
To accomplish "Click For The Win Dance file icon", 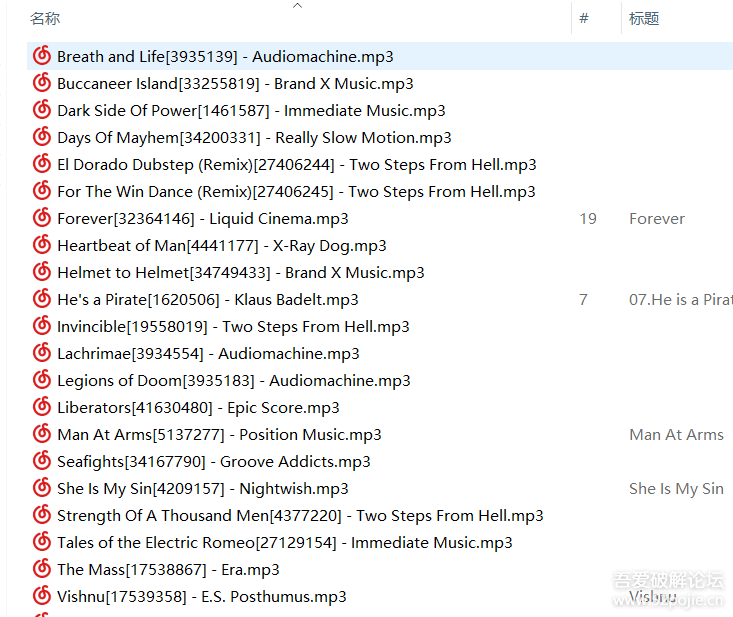I will click(x=42, y=191).
